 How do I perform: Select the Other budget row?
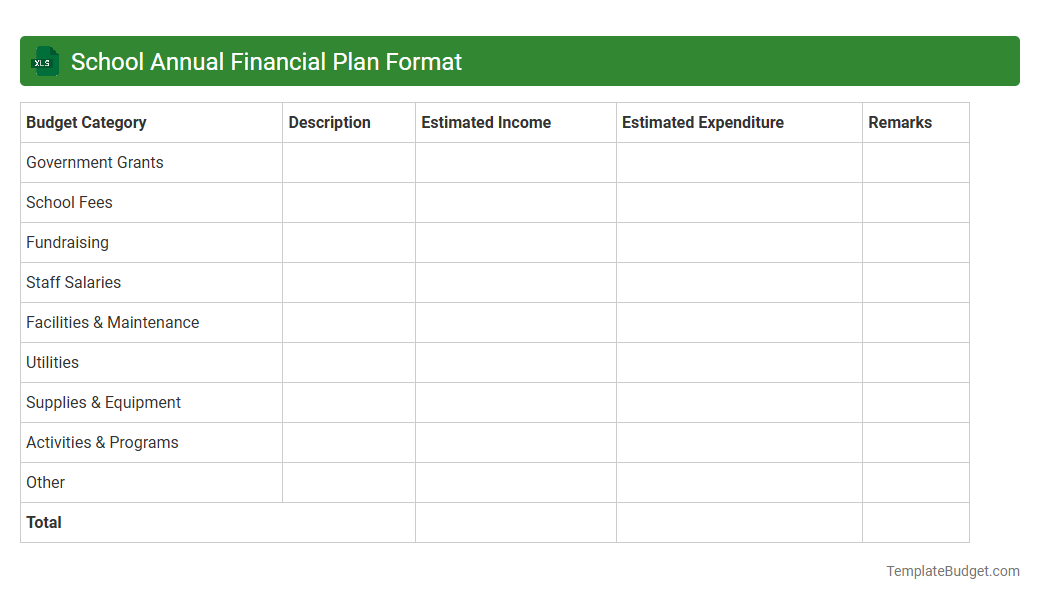(45, 482)
